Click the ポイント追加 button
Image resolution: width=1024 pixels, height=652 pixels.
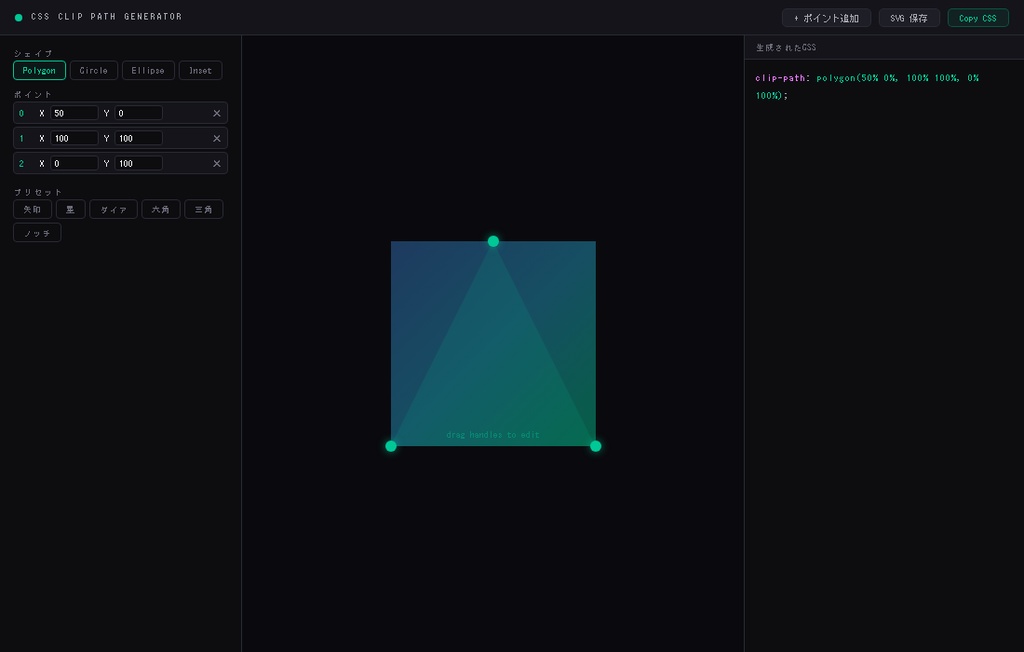tap(826, 18)
